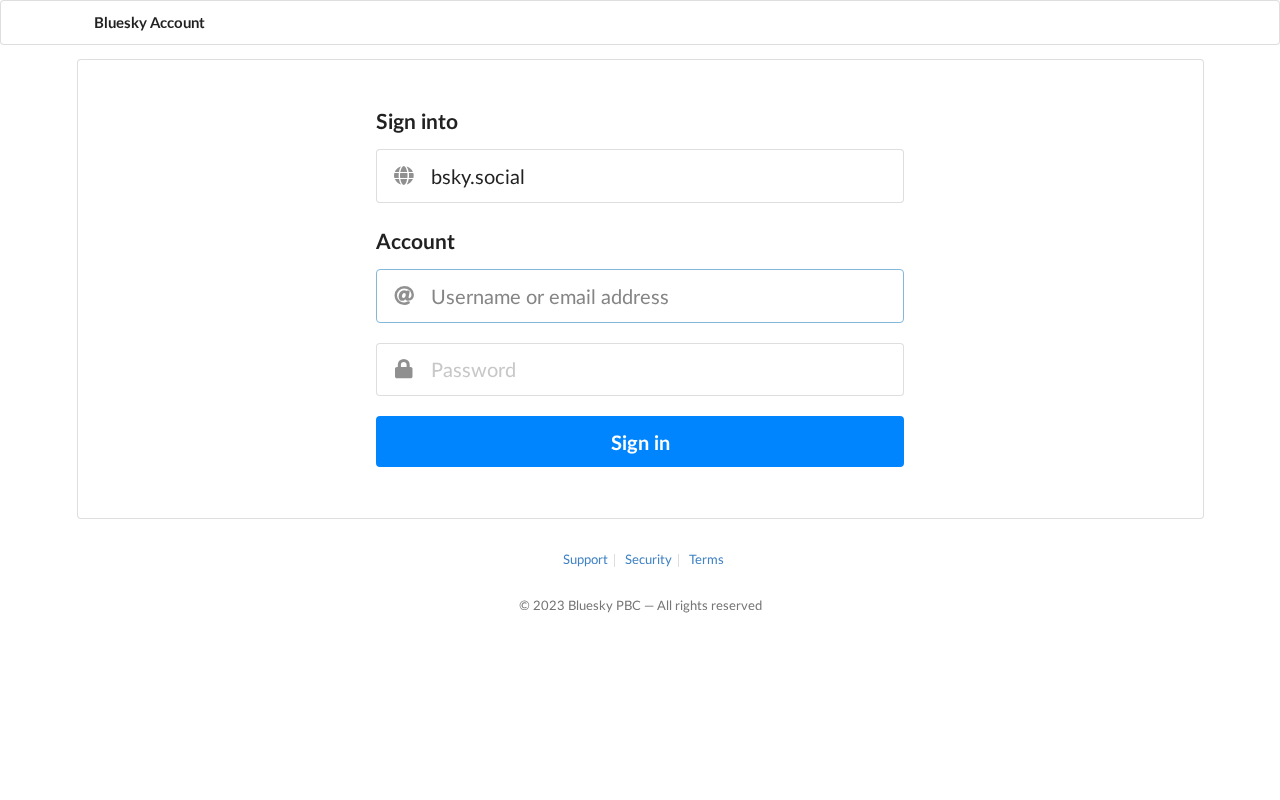This screenshot has height=800, width=1280.
Task: Click the 'Username or email address' placeholder text
Action: tap(550, 297)
